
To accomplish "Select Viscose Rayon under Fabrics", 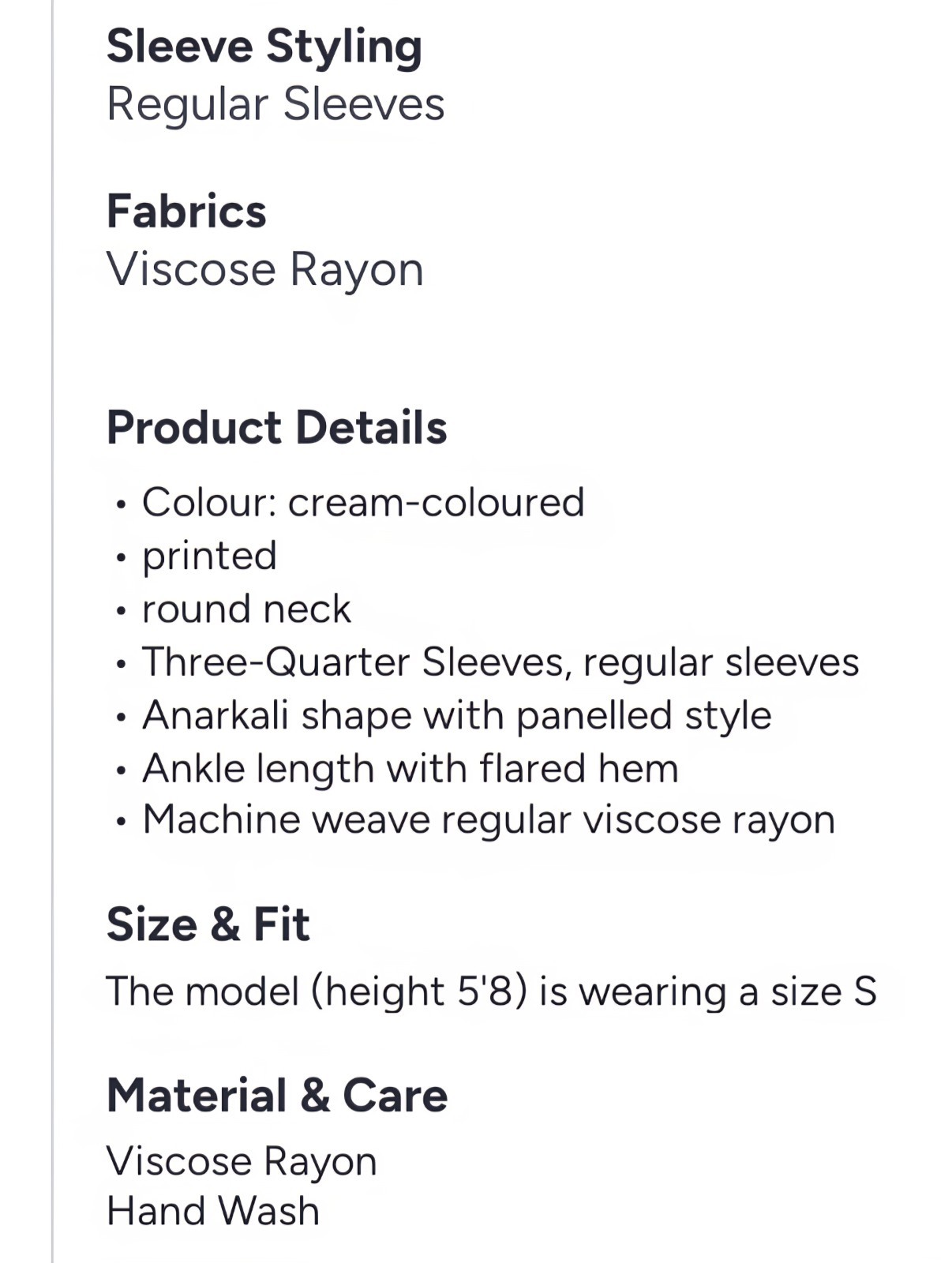I will click(x=265, y=270).
